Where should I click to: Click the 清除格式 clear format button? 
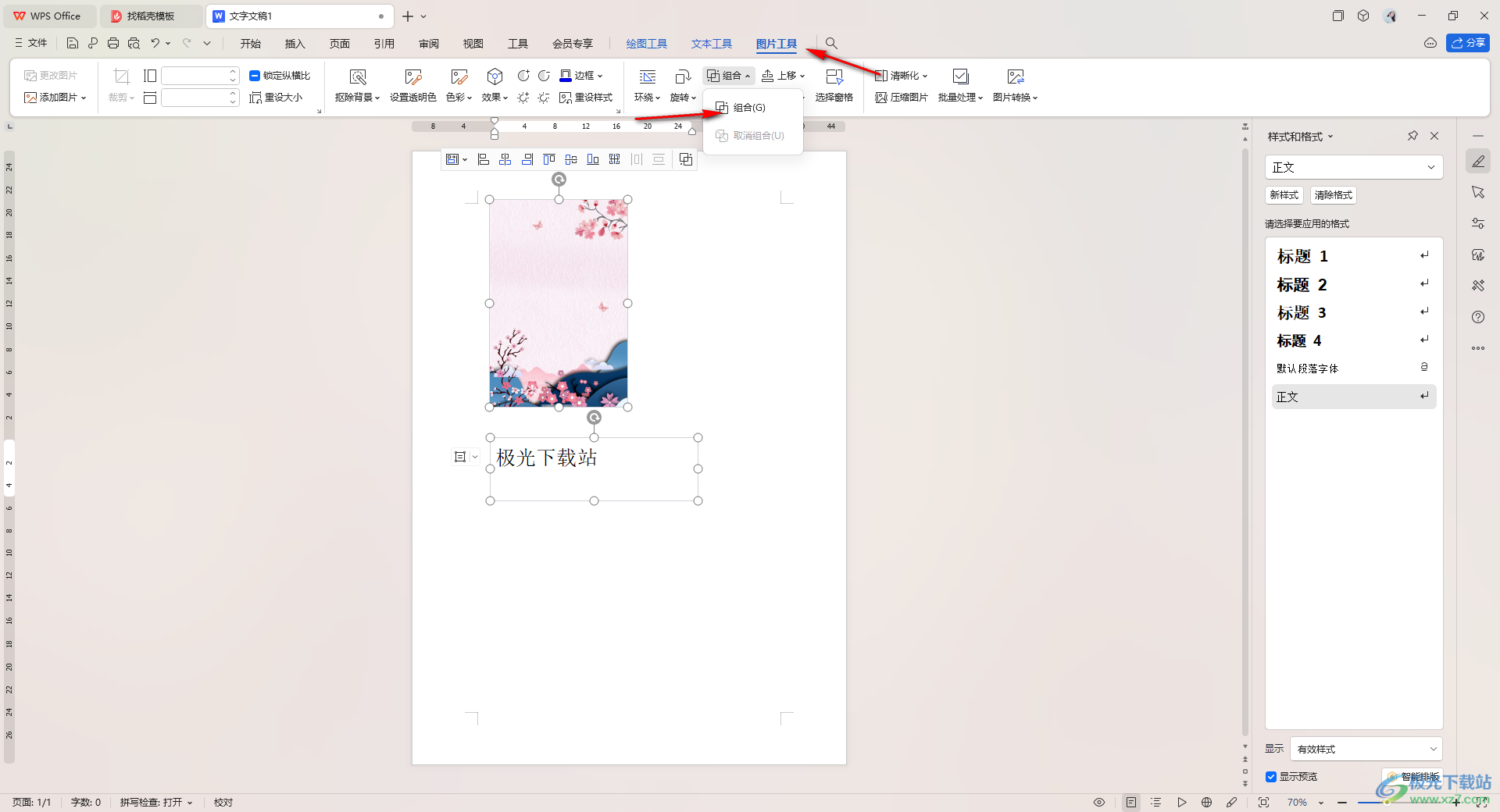pyautogui.click(x=1333, y=195)
